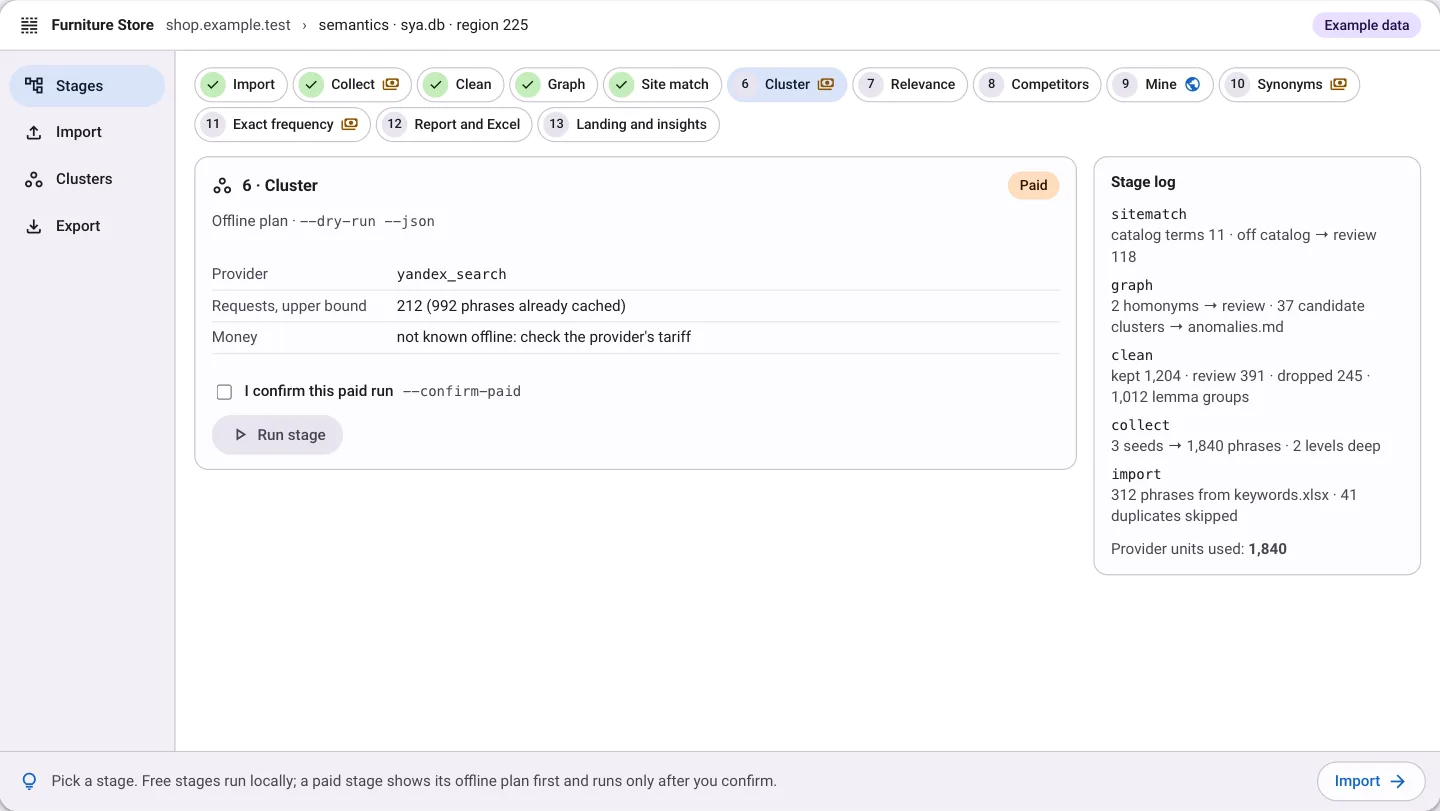
Task: Click the play icon in Run stage
Action: click(x=240, y=435)
